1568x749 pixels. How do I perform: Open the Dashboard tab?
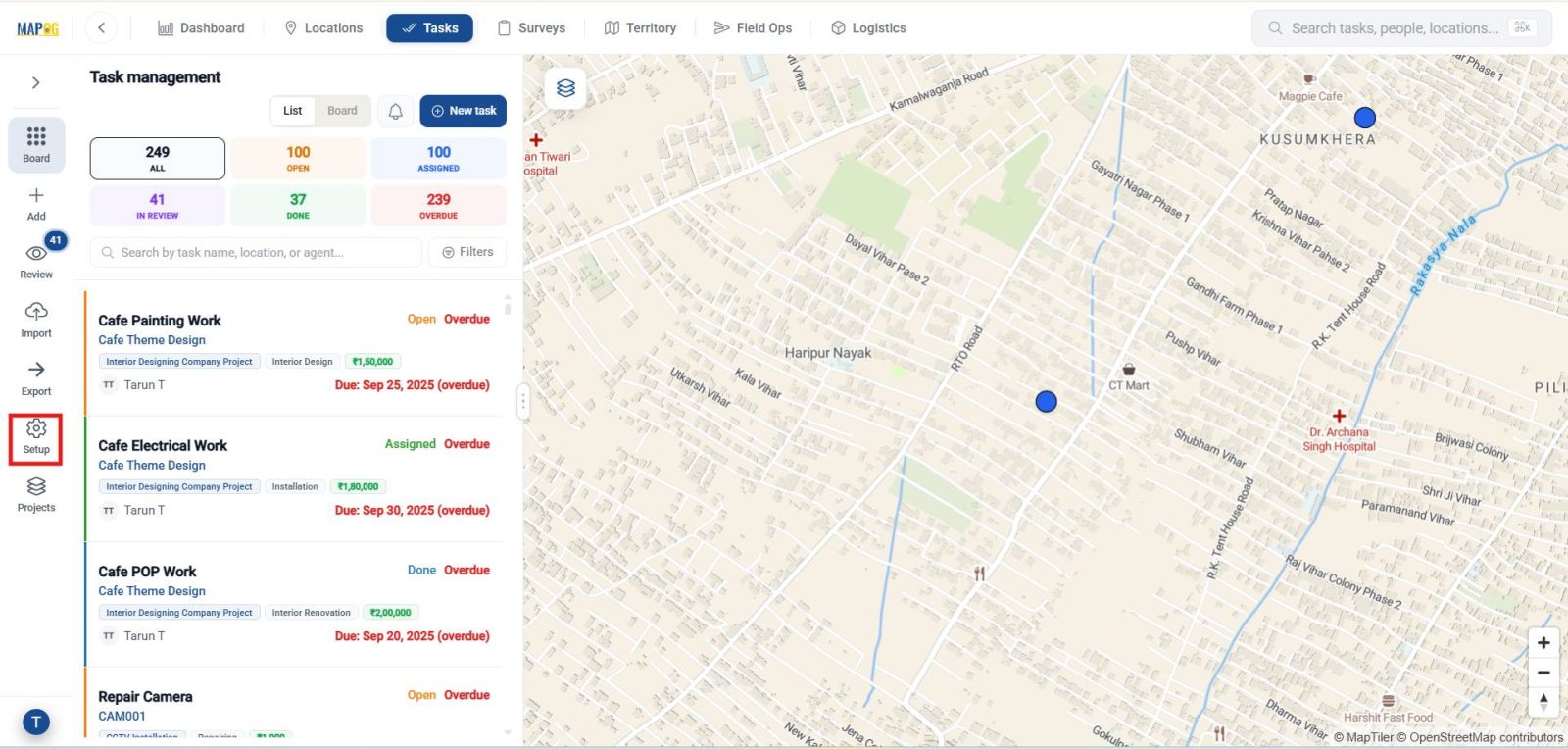pos(201,27)
